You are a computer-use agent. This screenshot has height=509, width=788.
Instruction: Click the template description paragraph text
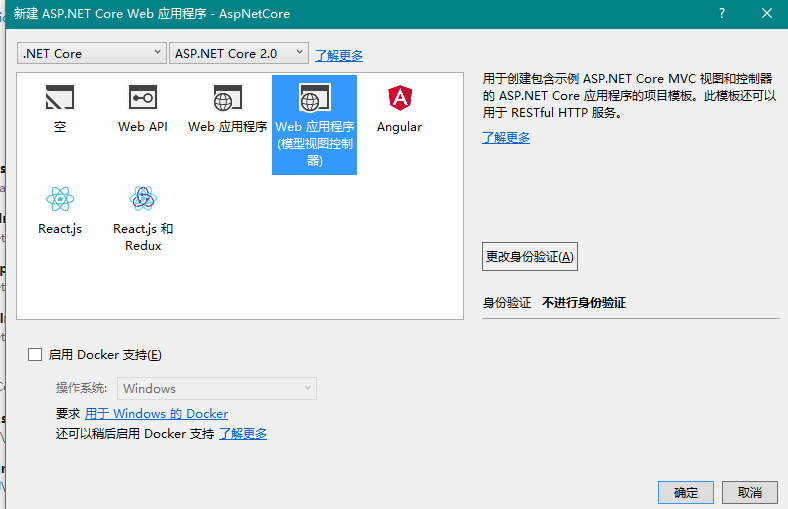pos(629,95)
